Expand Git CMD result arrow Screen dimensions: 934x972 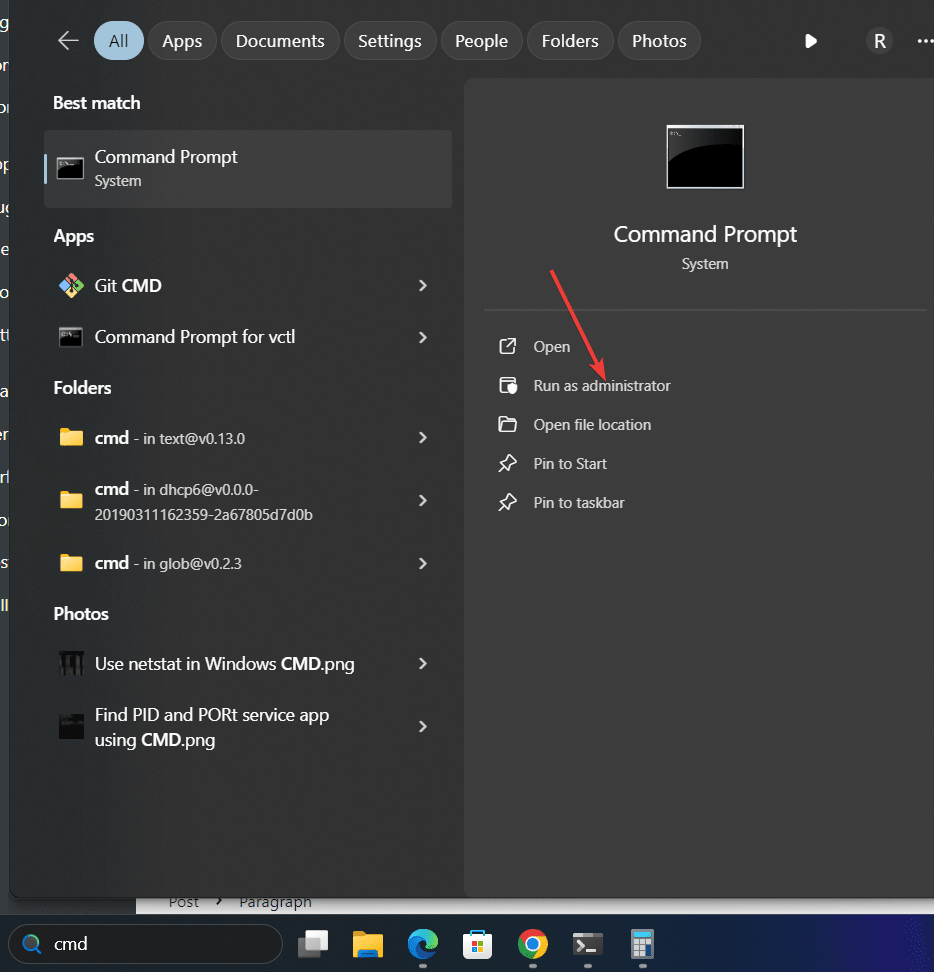pyautogui.click(x=423, y=286)
